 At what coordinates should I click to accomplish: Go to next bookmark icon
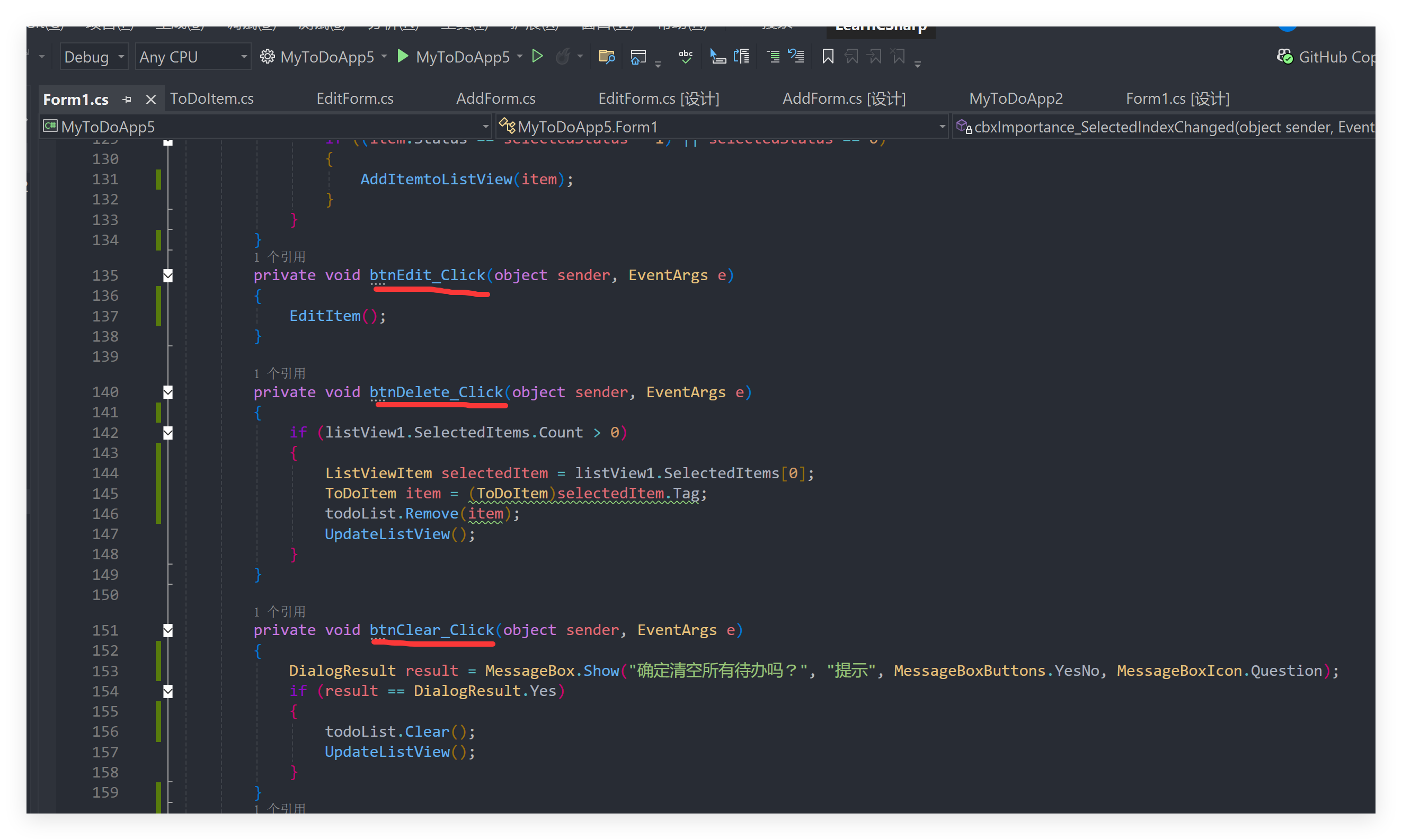click(875, 57)
